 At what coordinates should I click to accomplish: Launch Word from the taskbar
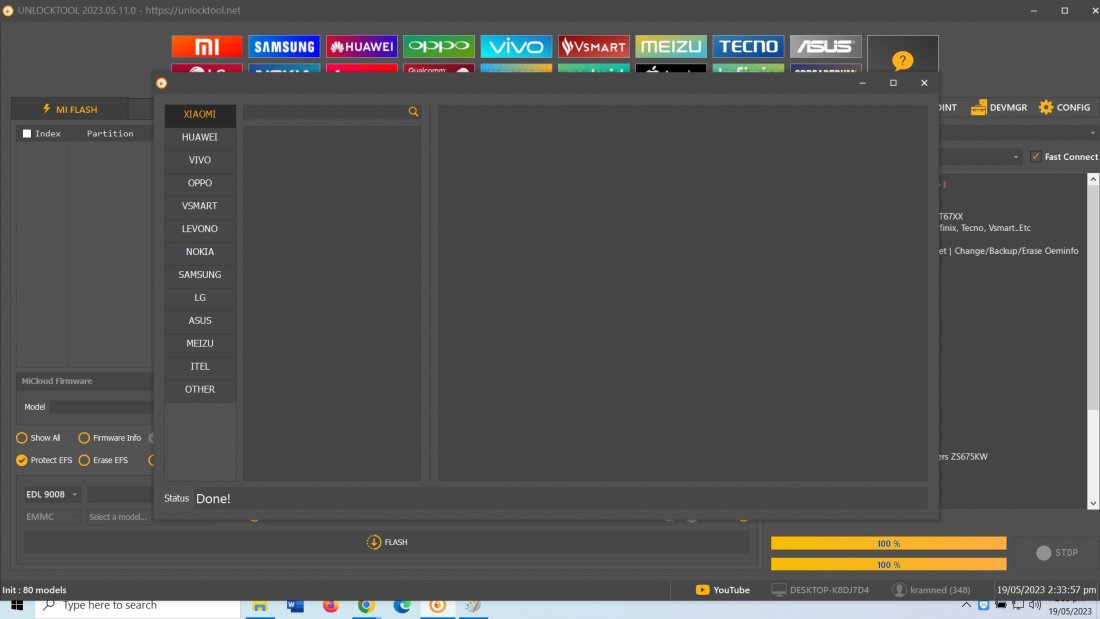click(295, 606)
